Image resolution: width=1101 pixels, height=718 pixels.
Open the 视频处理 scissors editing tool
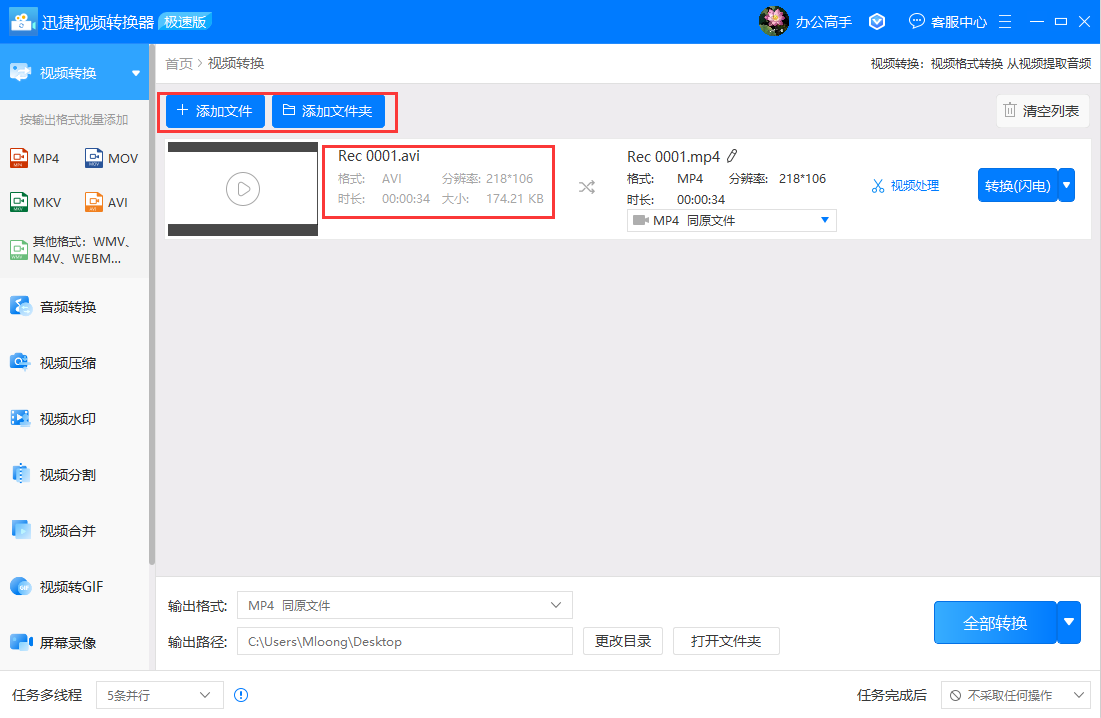[905, 186]
